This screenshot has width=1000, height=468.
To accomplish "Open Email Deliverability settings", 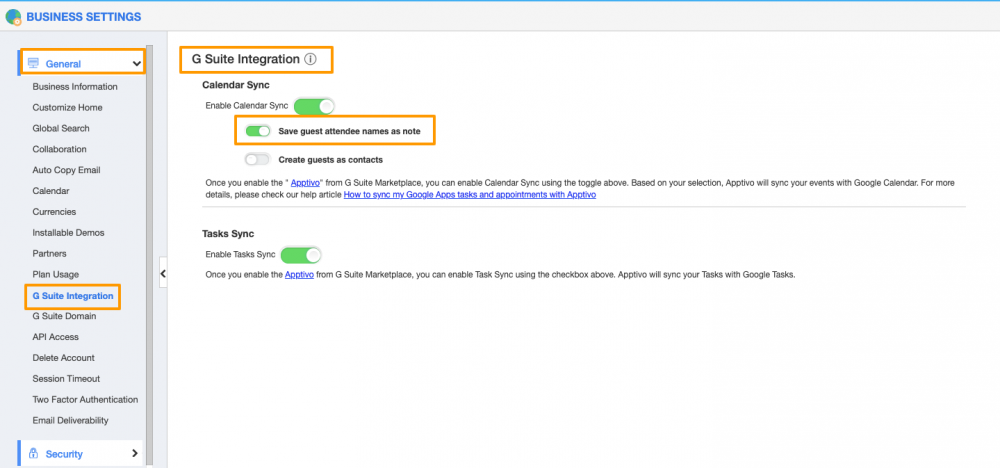I will point(70,421).
